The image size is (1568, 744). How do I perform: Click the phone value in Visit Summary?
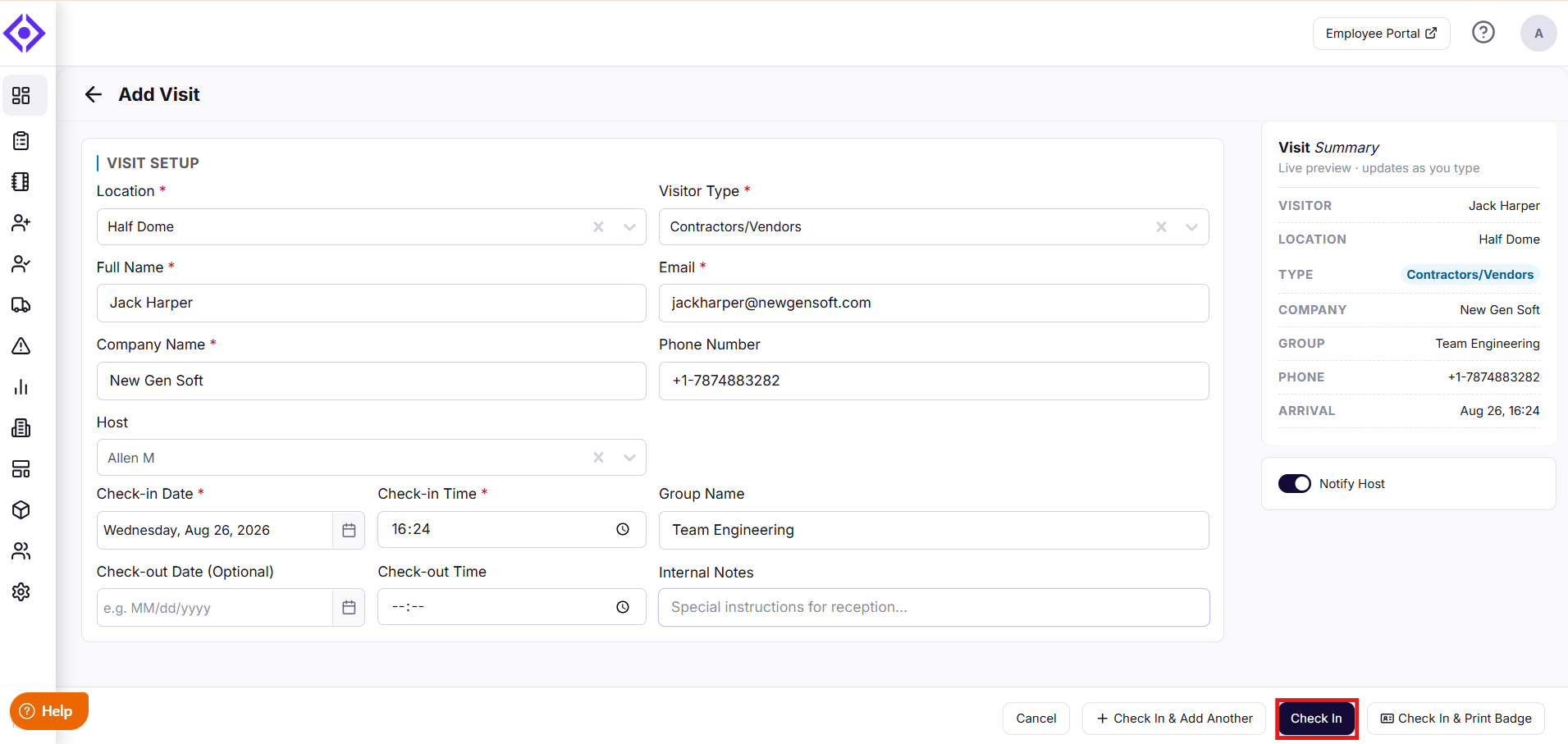click(1493, 377)
